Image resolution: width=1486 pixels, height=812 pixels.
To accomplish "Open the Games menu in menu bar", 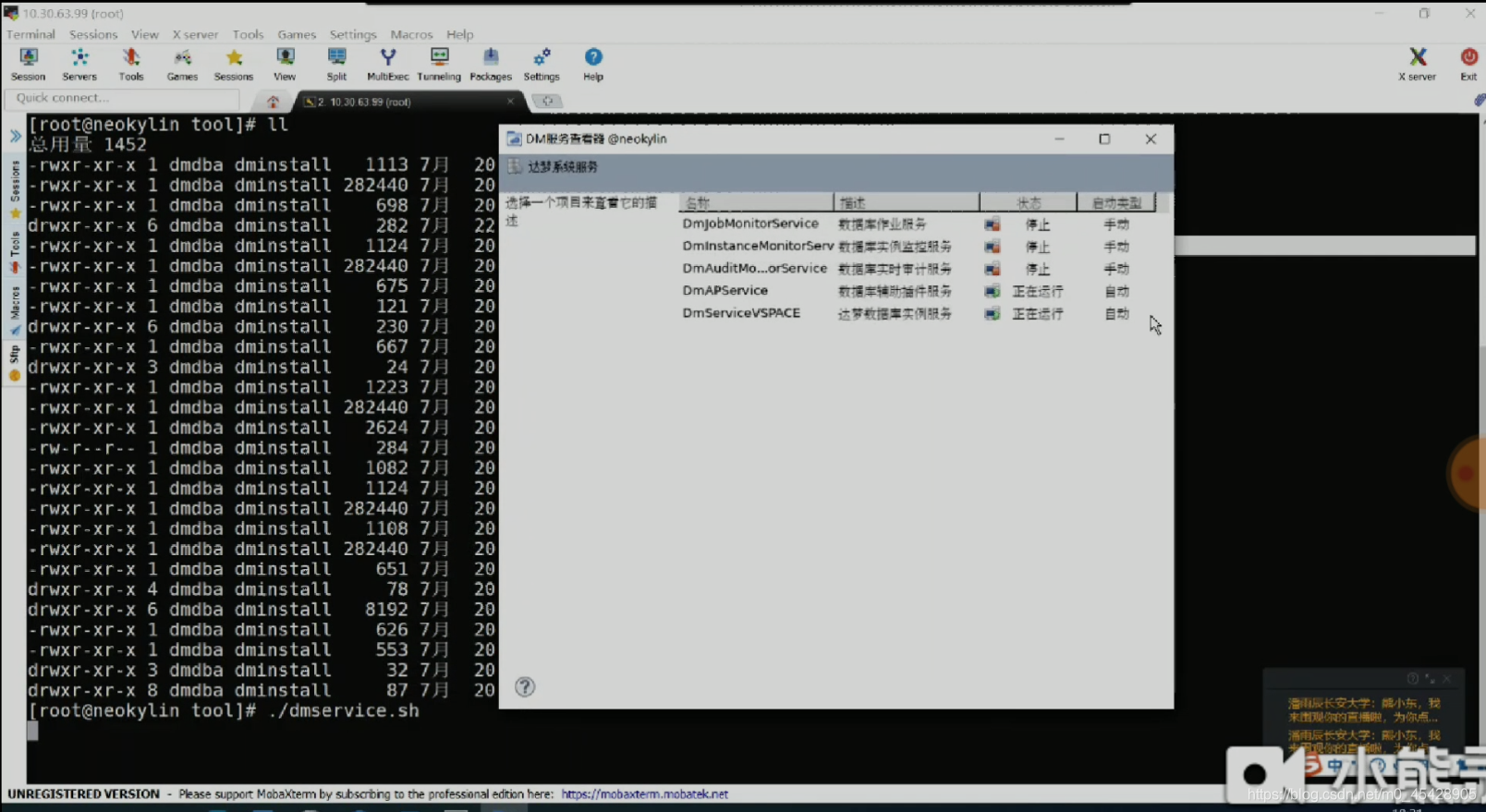I will point(297,34).
